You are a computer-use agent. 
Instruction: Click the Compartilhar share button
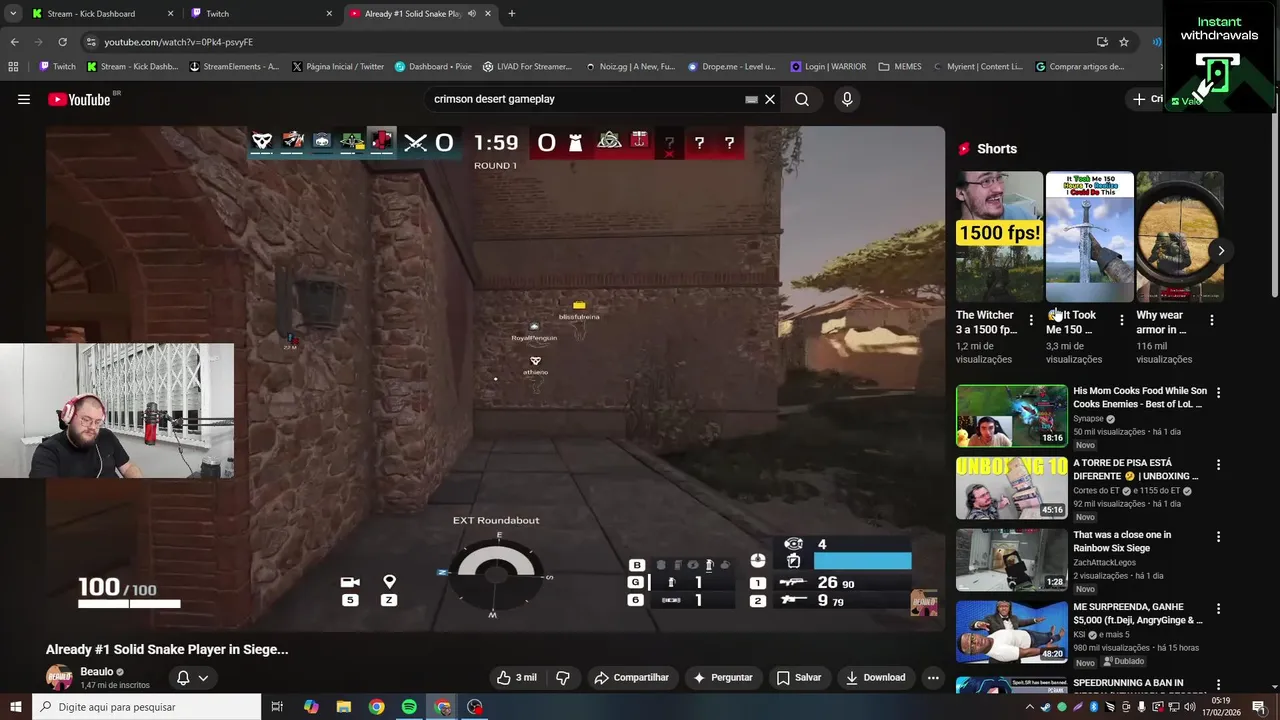(631, 677)
